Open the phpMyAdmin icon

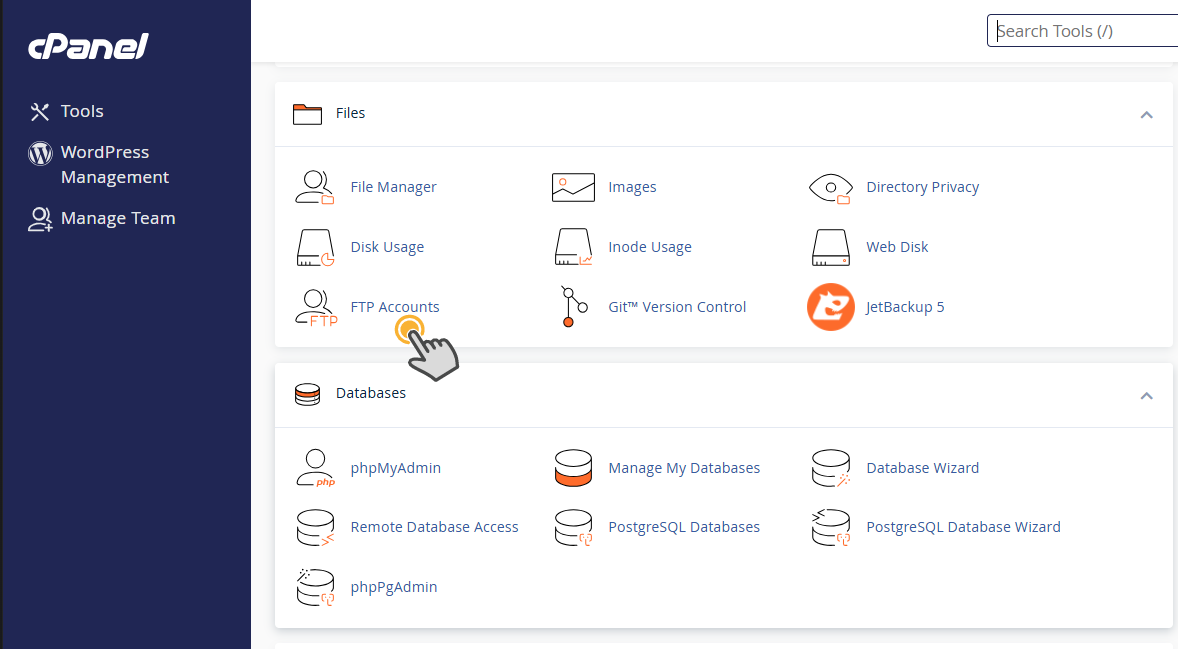(316, 468)
